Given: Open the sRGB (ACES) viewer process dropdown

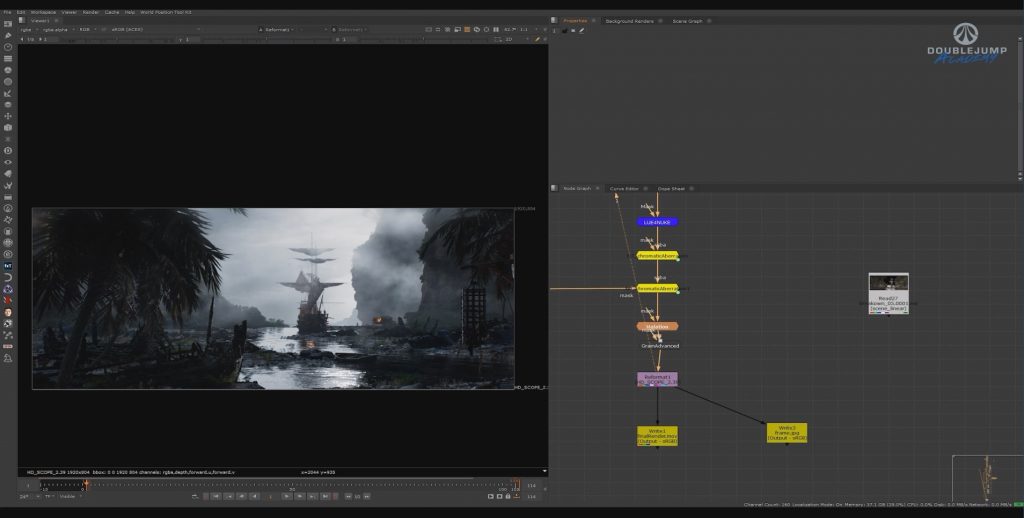Looking at the screenshot, I should (x=157, y=29).
